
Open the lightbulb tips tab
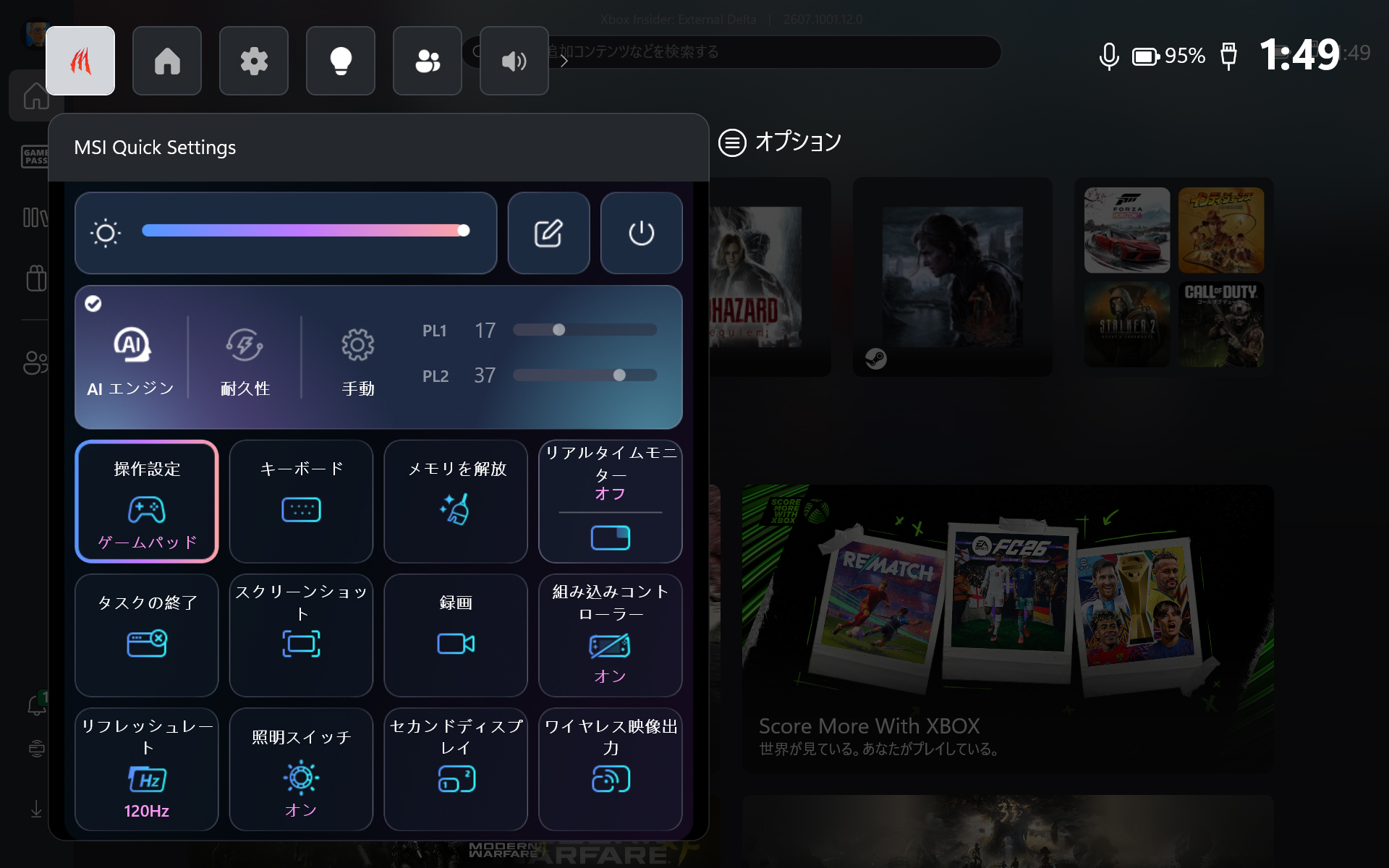(341, 61)
